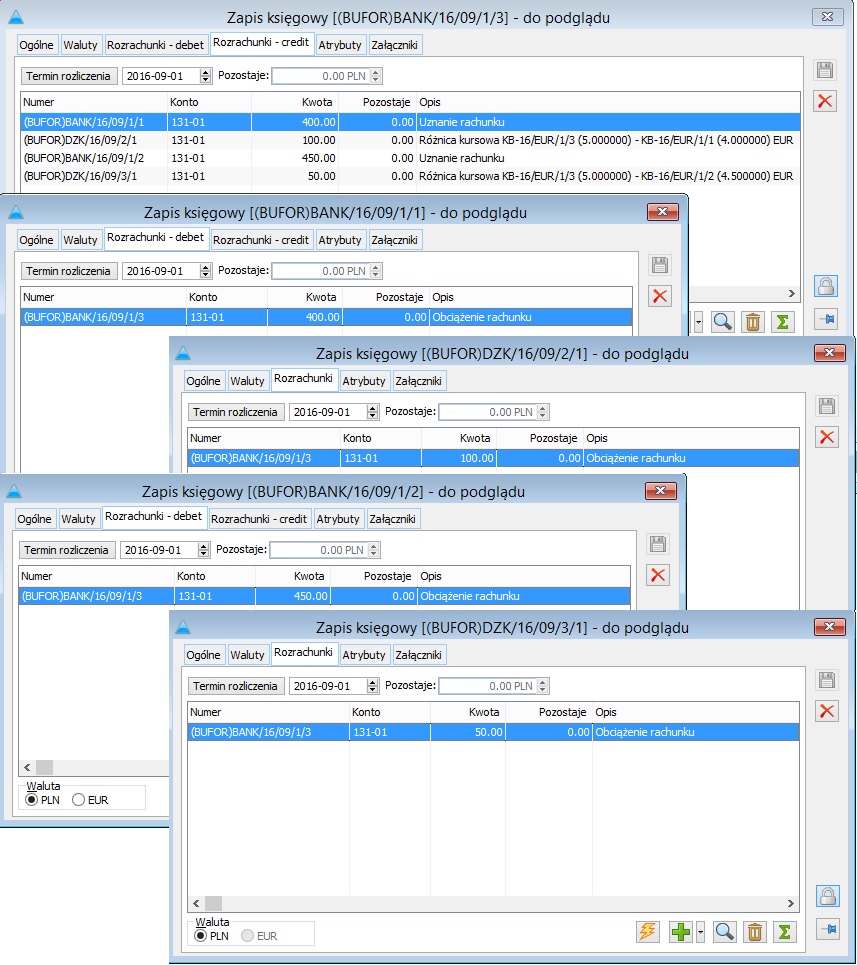857x965 pixels.
Task: Open Załączniki tab in DZK/16/09/3/1 window
Action: (x=419, y=655)
